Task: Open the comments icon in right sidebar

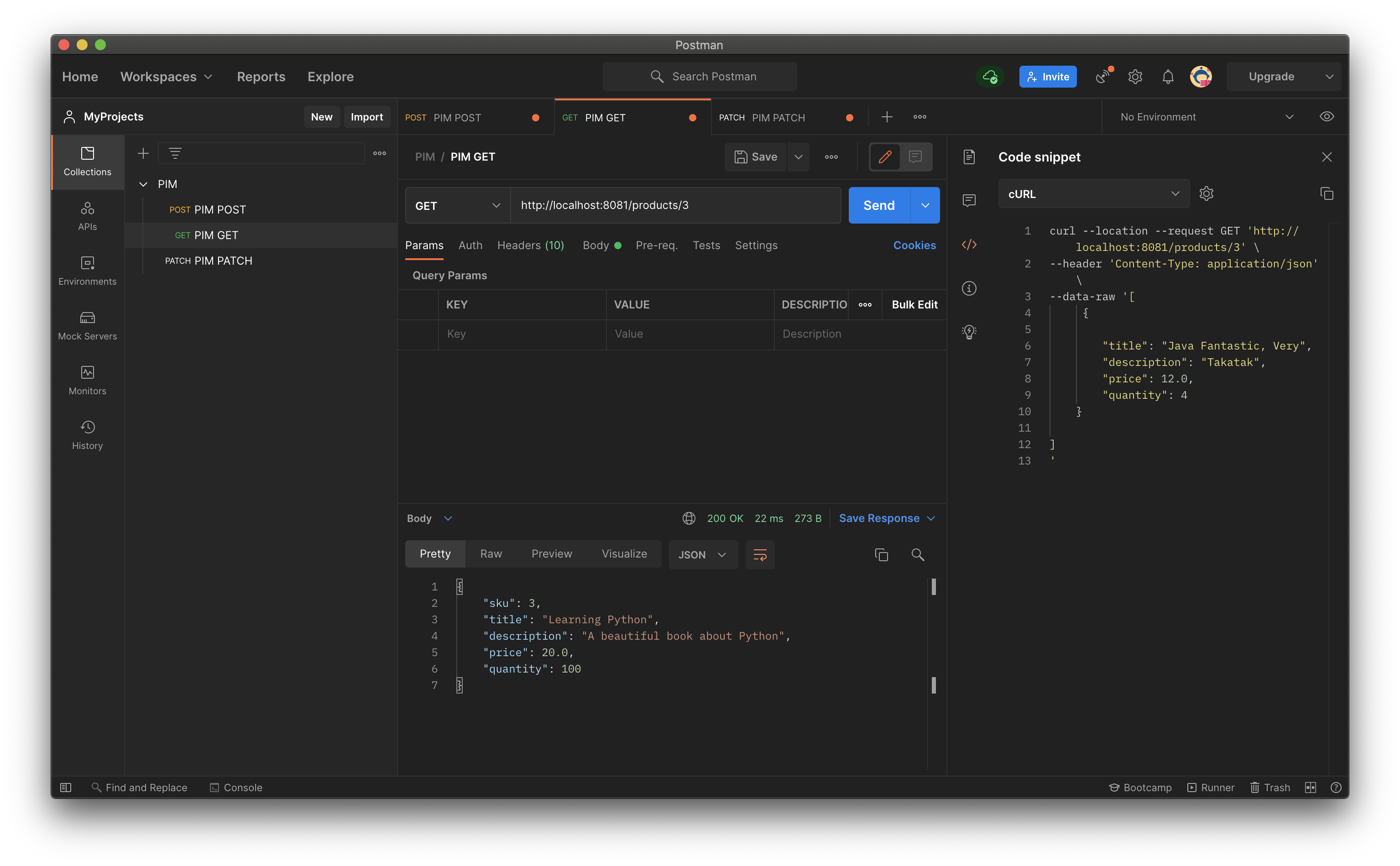Action: [969, 200]
